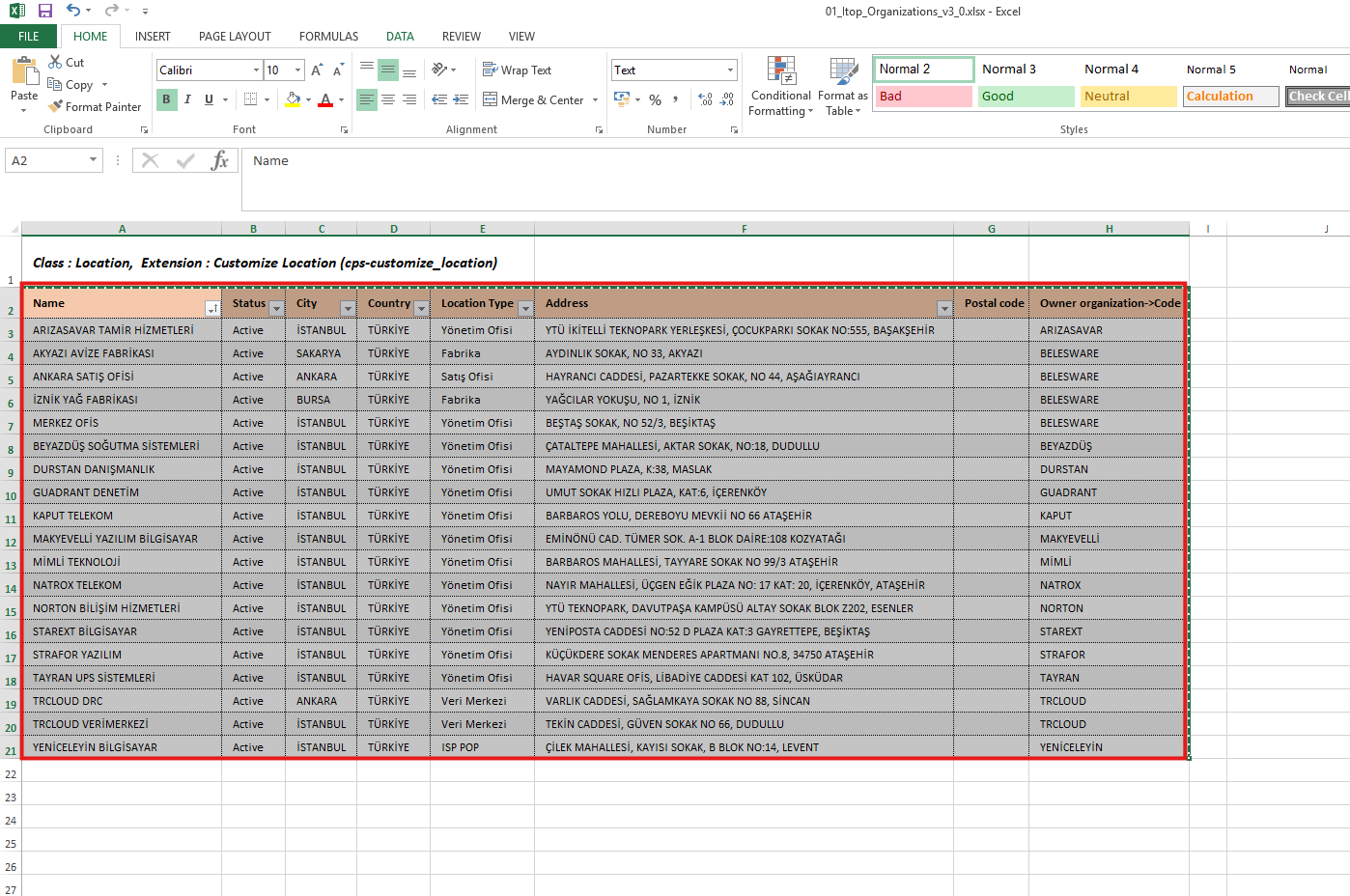Cut the selected cells
Screen dimensions: 1350x896
click(66, 62)
